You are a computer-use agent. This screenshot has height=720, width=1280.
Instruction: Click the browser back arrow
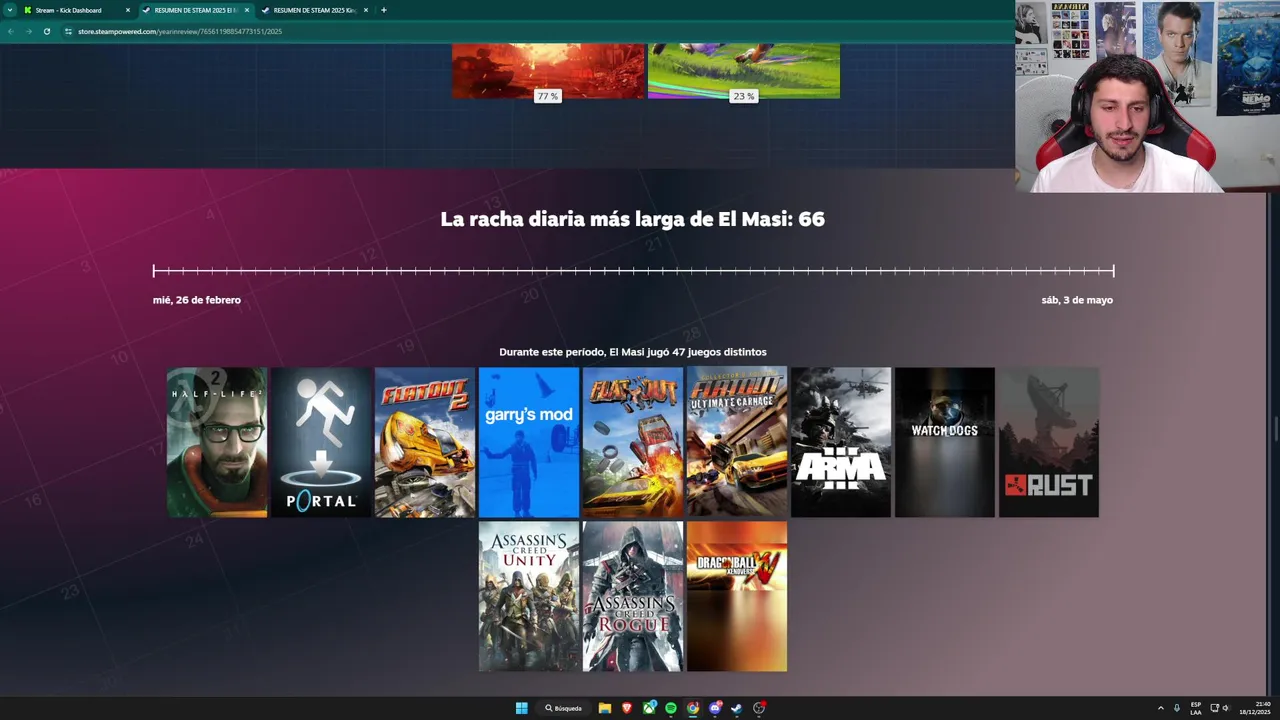click(10, 31)
